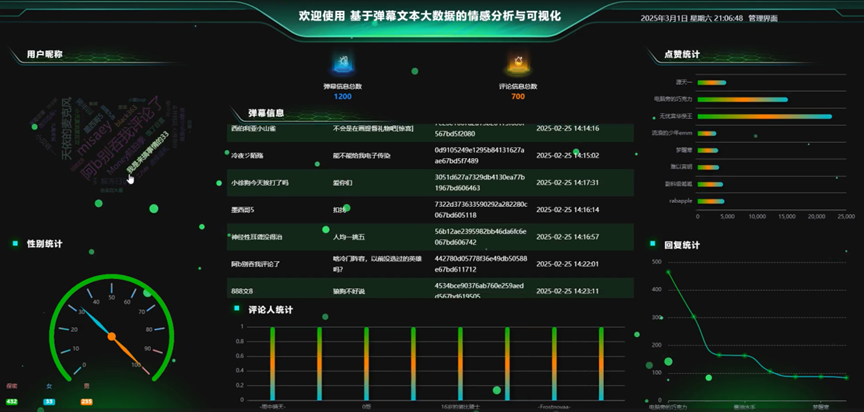The image size is (864, 412).
Task: Click the 700 comment total value
Action: (518, 96)
